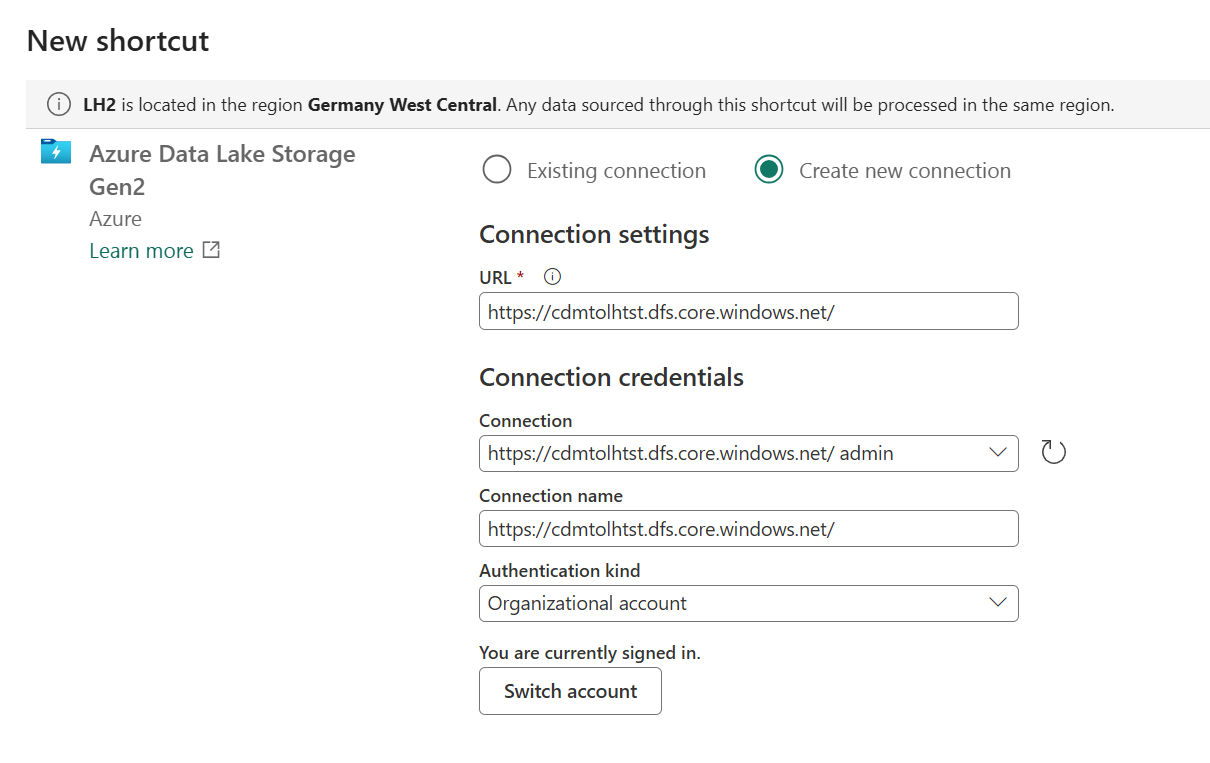Click the external link icon beside Learn more
1210x763 pixels.
(x=210, y=249)
